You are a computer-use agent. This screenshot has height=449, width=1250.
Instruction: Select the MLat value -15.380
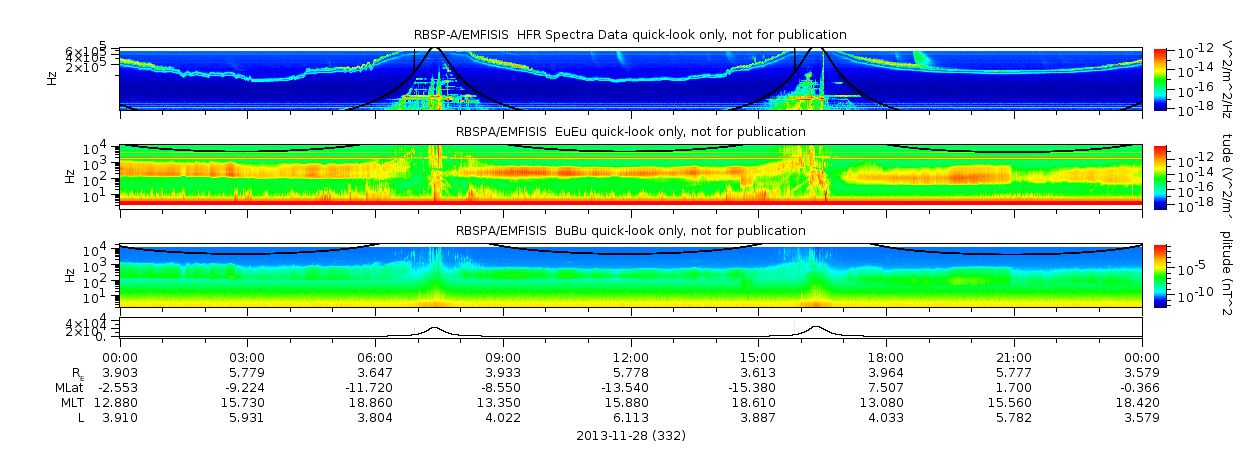pyautogui.click(x=756, y=387)
